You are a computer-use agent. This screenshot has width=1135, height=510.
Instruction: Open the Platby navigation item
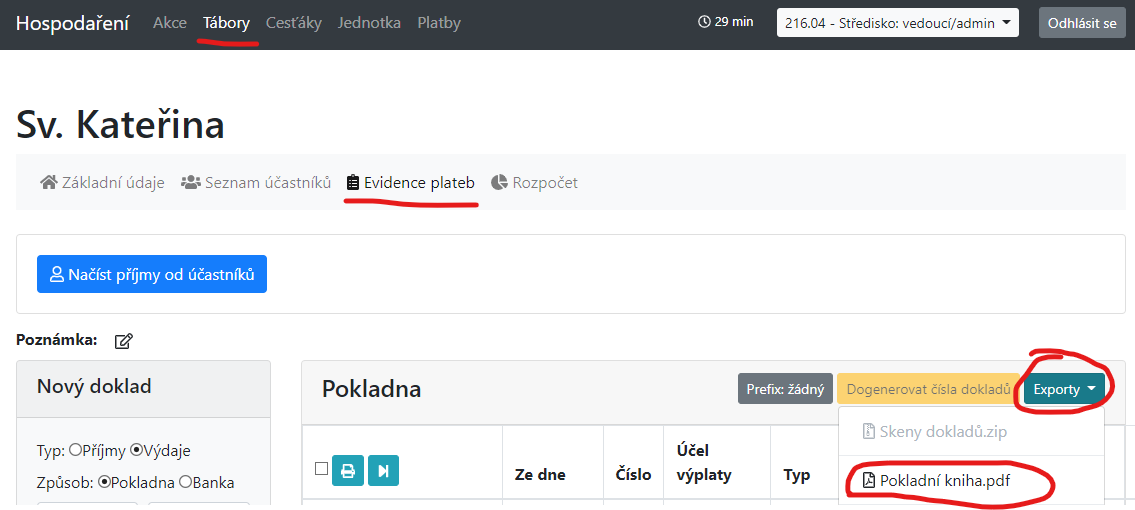[x=439, y=22]
